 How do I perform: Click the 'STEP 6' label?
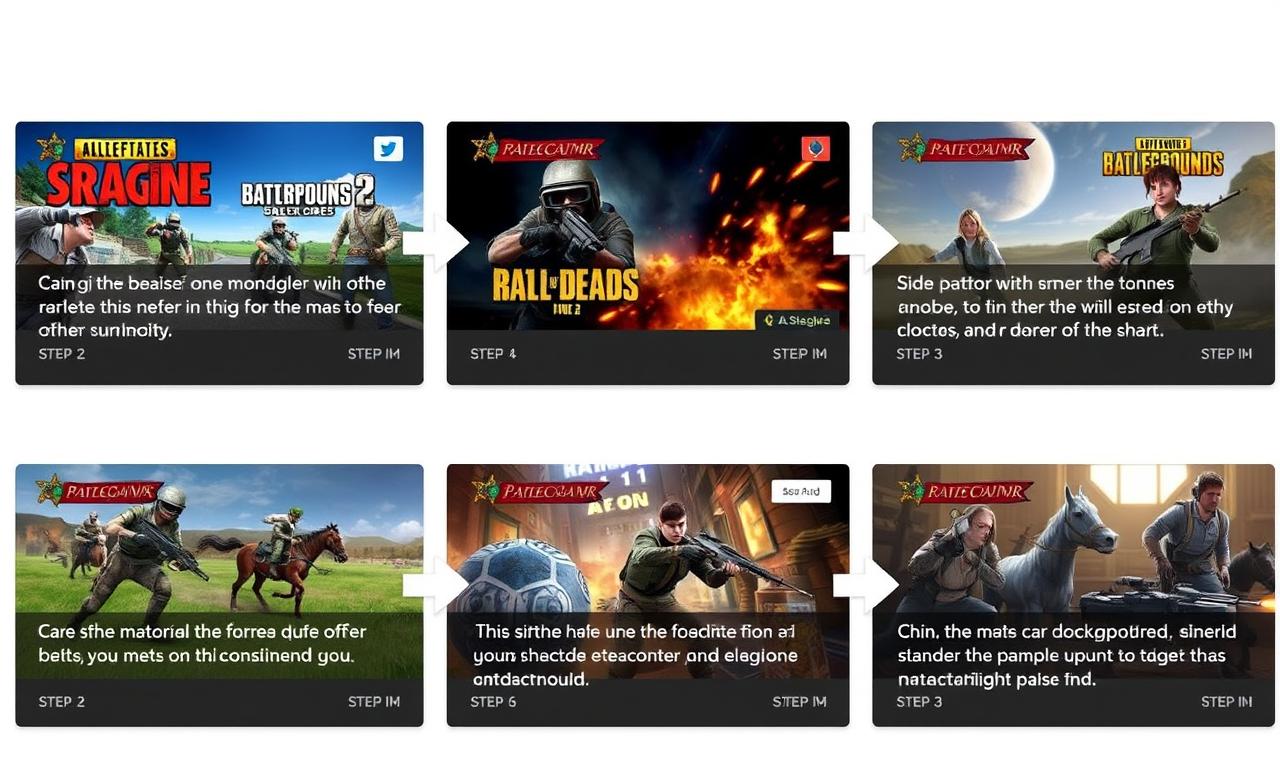click(493, 702)
